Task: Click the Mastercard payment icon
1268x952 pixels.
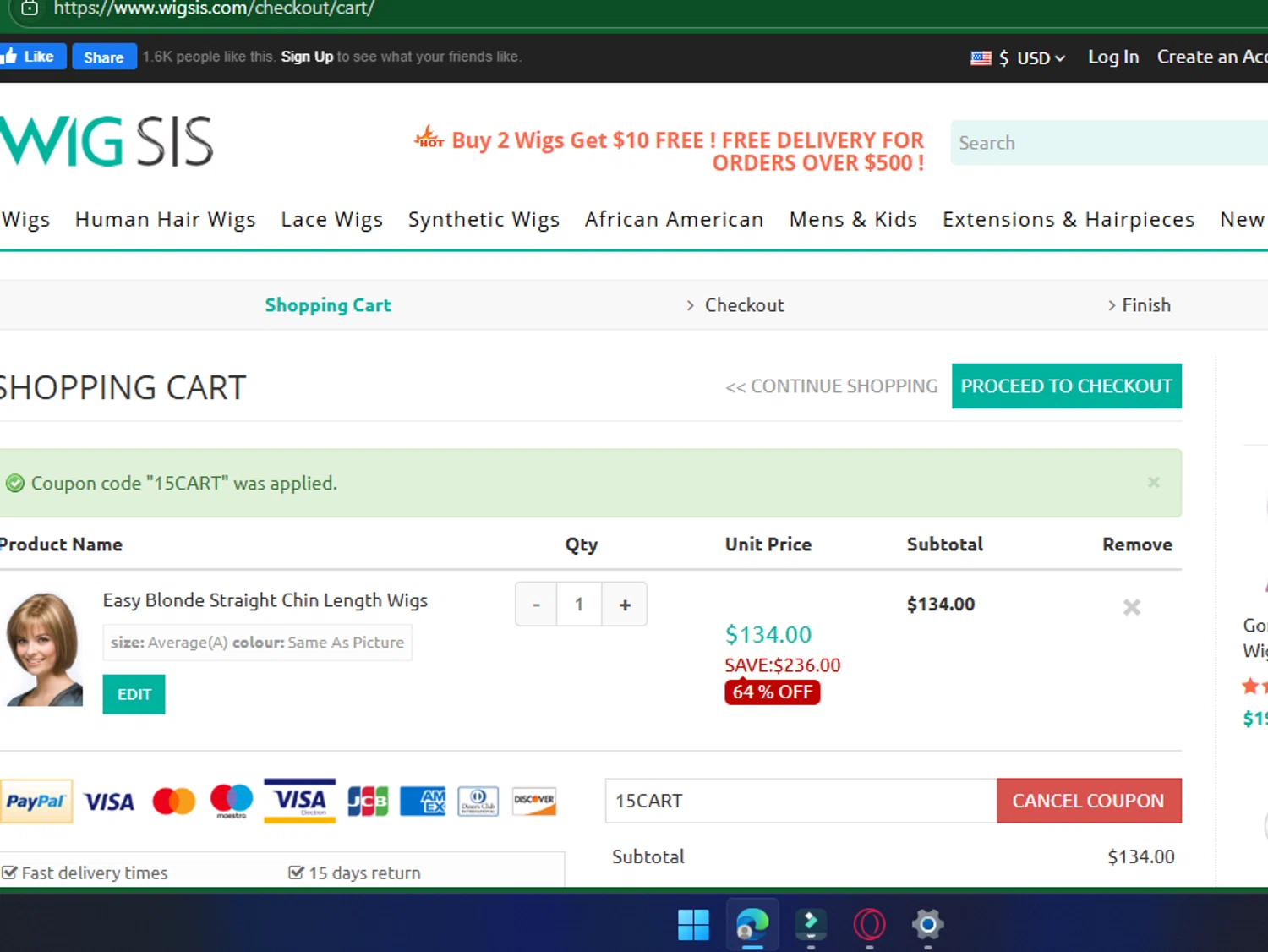Action: 174,801
